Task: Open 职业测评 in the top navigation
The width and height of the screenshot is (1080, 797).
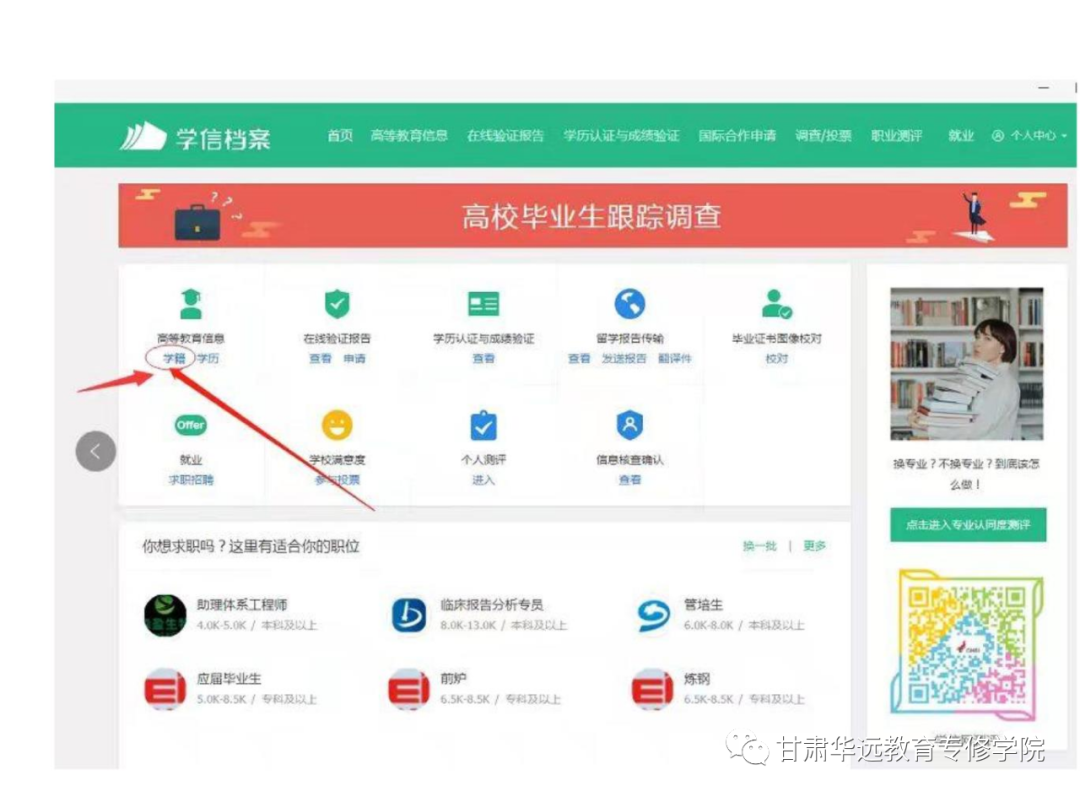Action: click(x=896, y=136)
